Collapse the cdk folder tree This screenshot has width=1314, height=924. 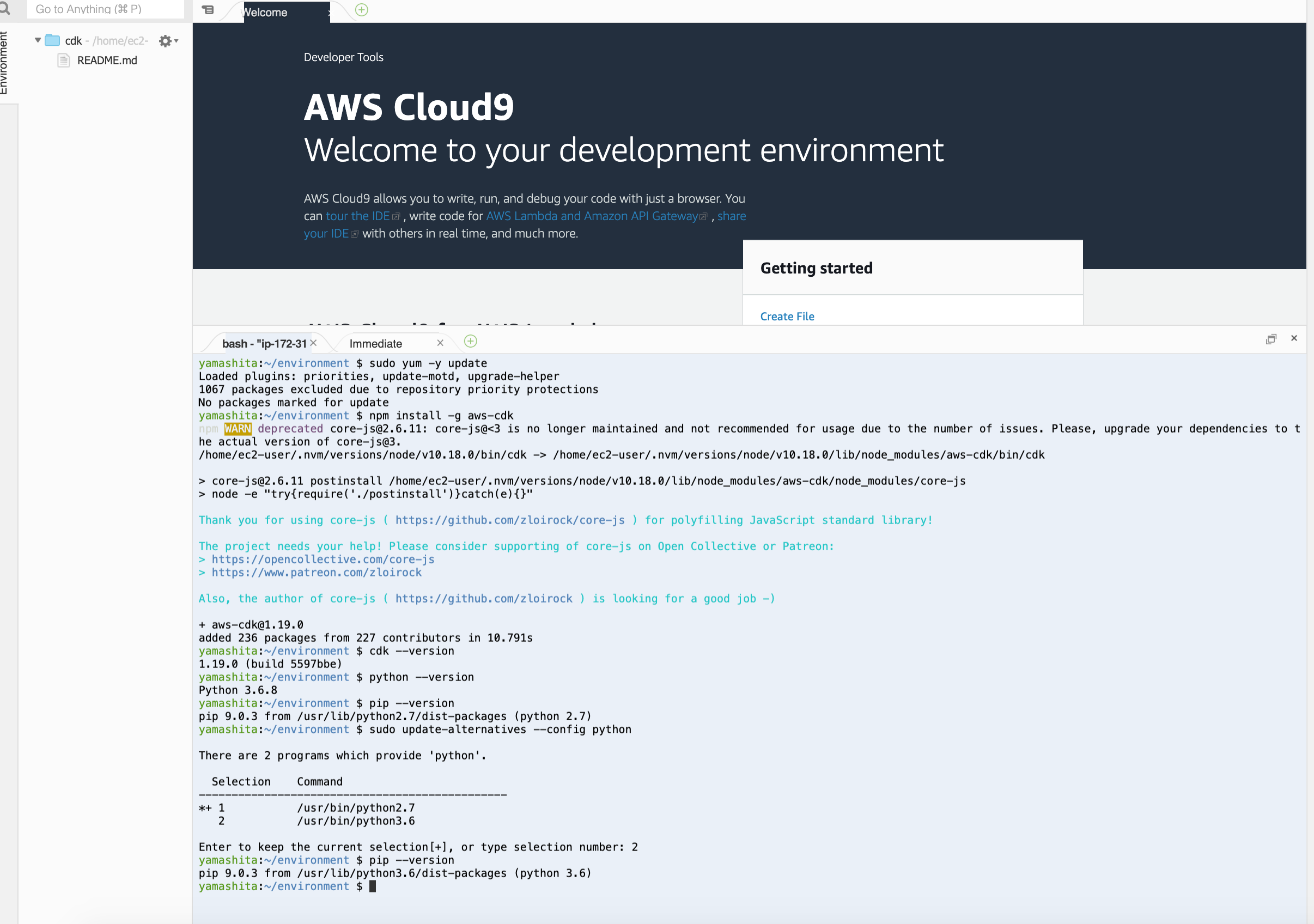pos(38,40)
